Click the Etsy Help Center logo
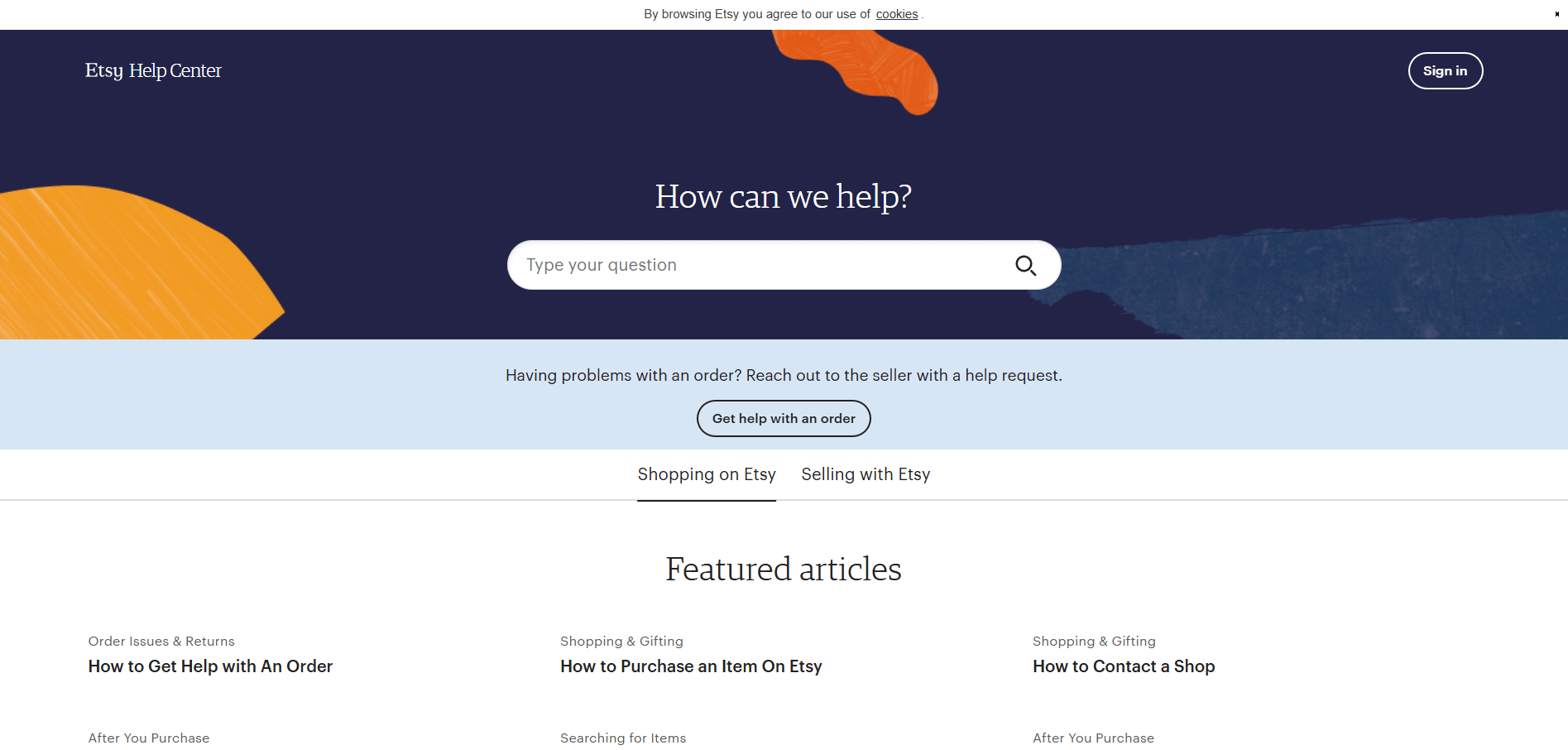This screenshot has width=1568, height=750. 152,70
